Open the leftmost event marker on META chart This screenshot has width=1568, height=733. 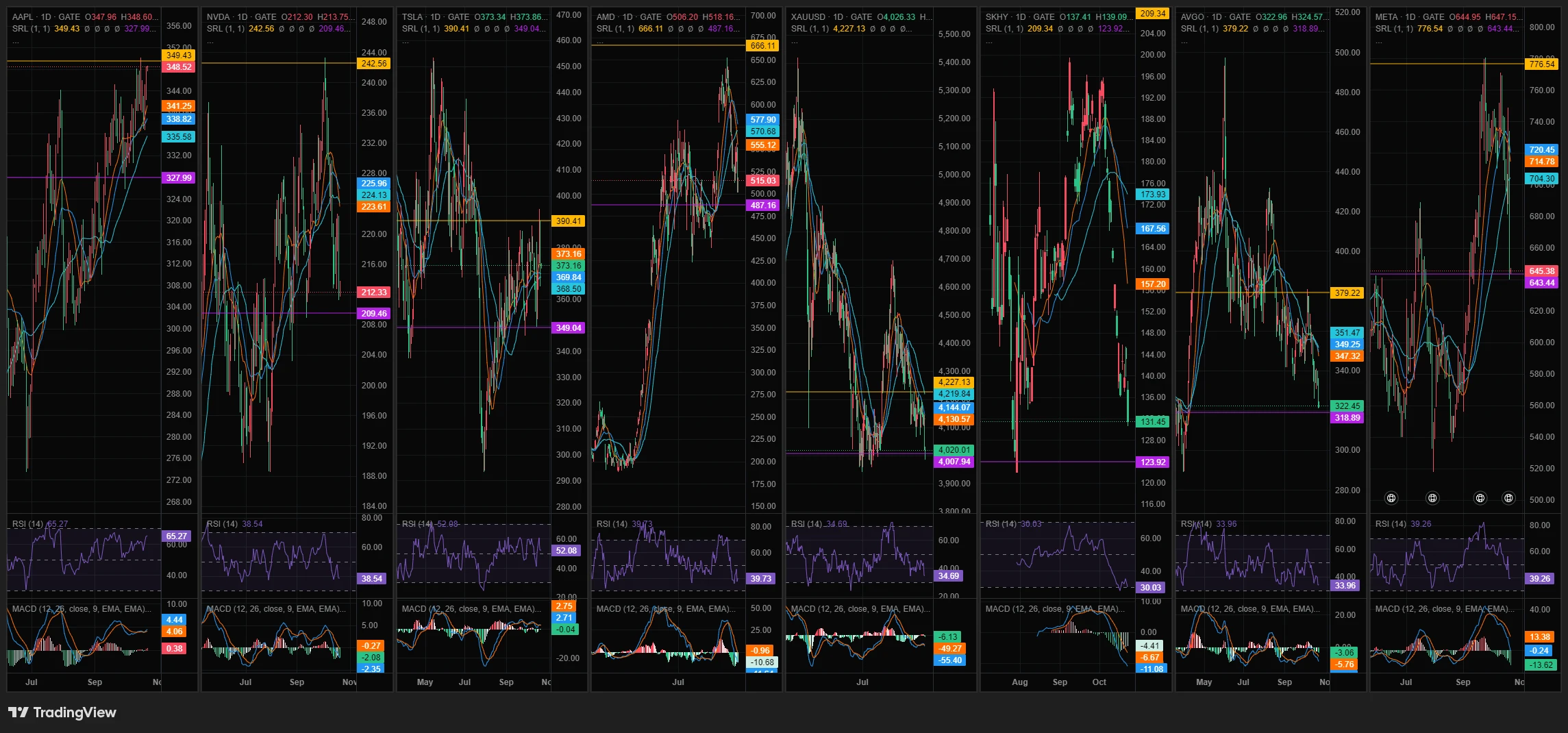pyautogui.click(x=1391, y=498)
